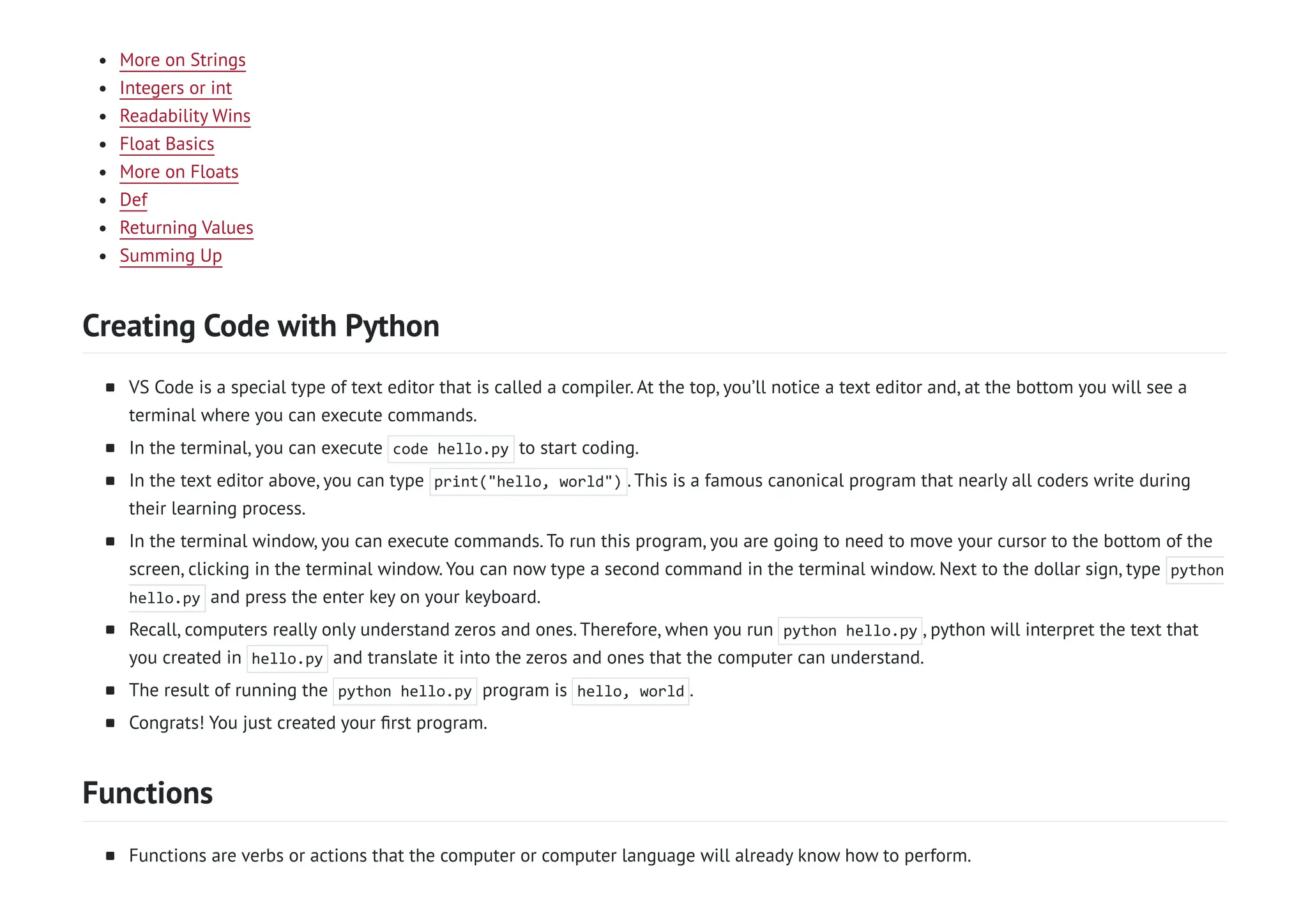1308x924 pixels.
Task: Follow the Readability Wins link
Action: [185, 116]
